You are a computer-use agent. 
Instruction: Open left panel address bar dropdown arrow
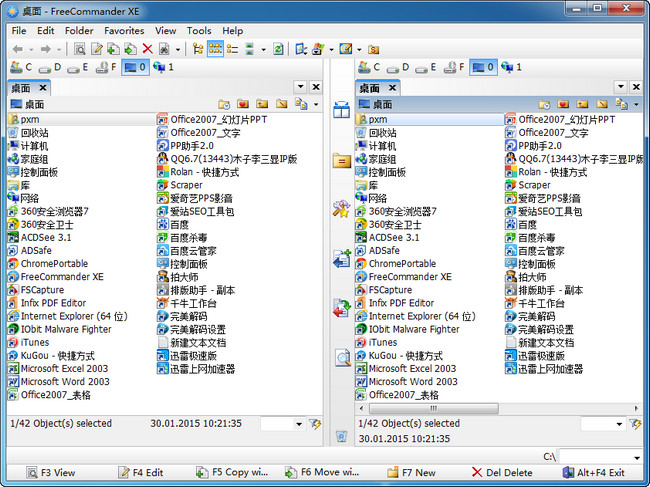316,105
